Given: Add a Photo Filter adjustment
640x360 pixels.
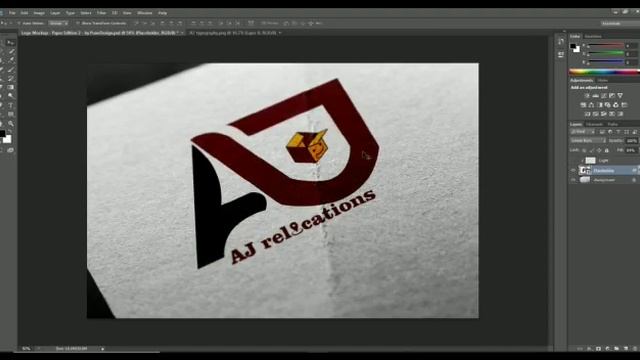Looking at the screenshot, I should click(x=608, y=105).
